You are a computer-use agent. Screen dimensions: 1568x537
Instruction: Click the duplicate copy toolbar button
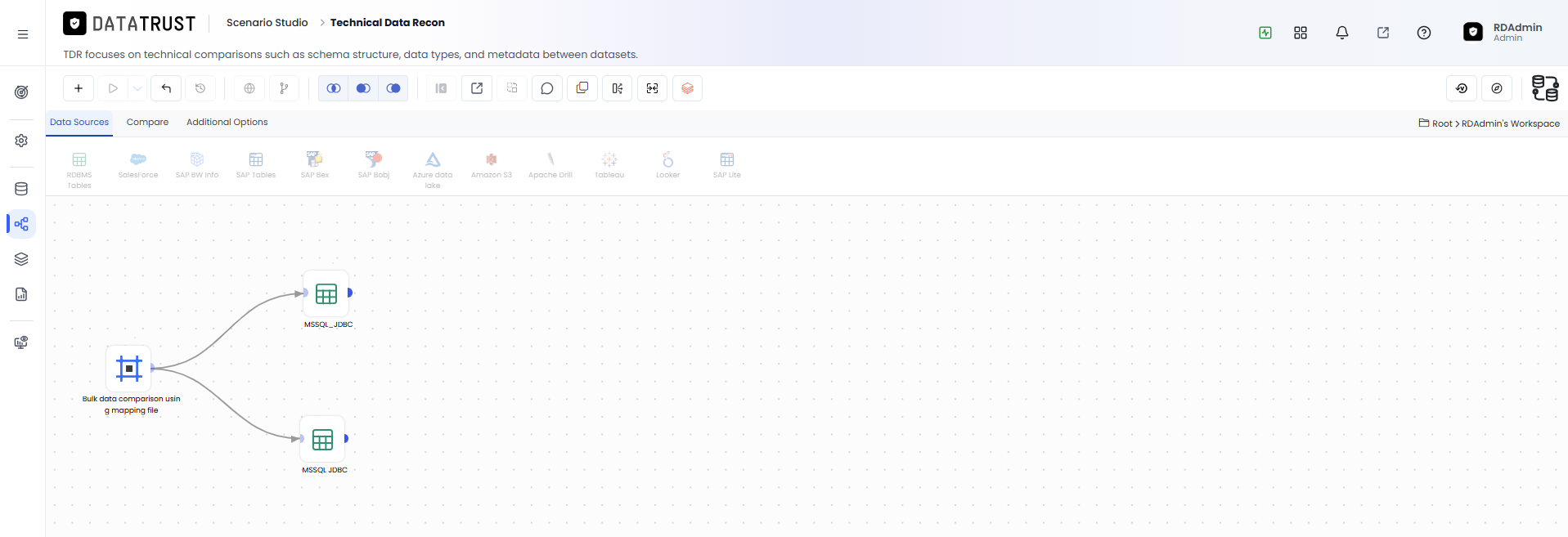coord(582,88)
